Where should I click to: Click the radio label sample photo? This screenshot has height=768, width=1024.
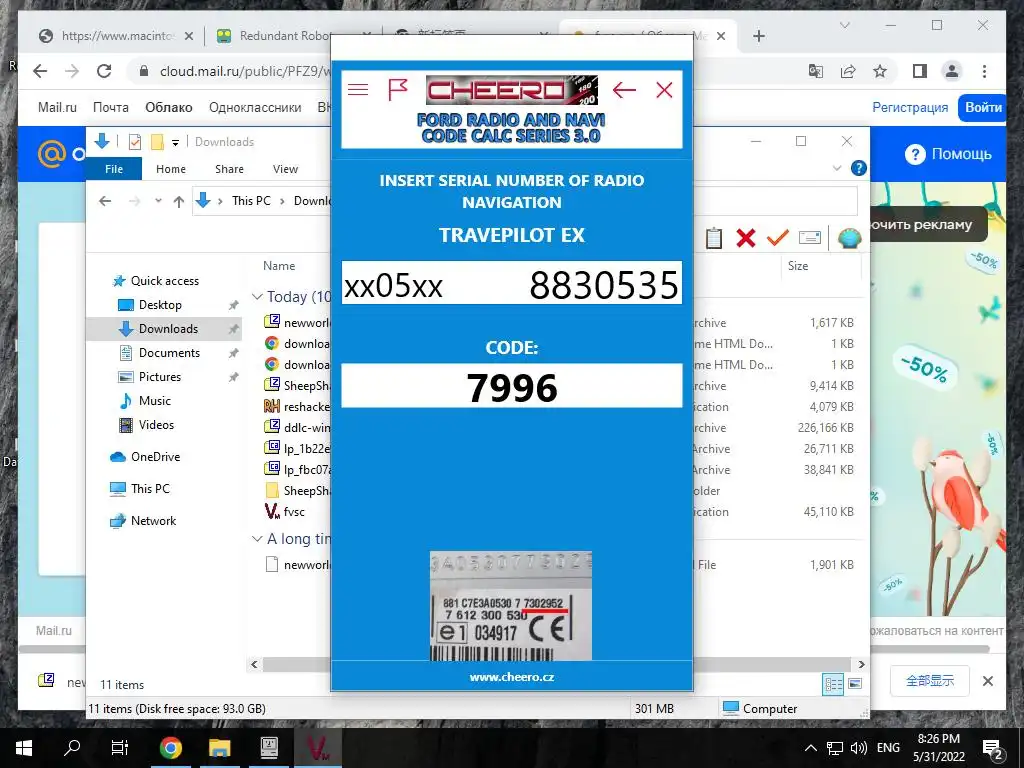[511, 606]
